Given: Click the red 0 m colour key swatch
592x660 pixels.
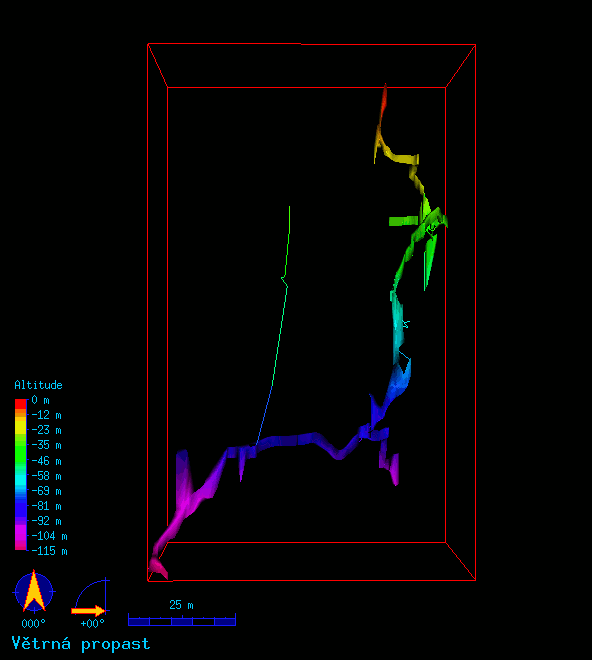Looking at the screenshot, I should point(21,404).
